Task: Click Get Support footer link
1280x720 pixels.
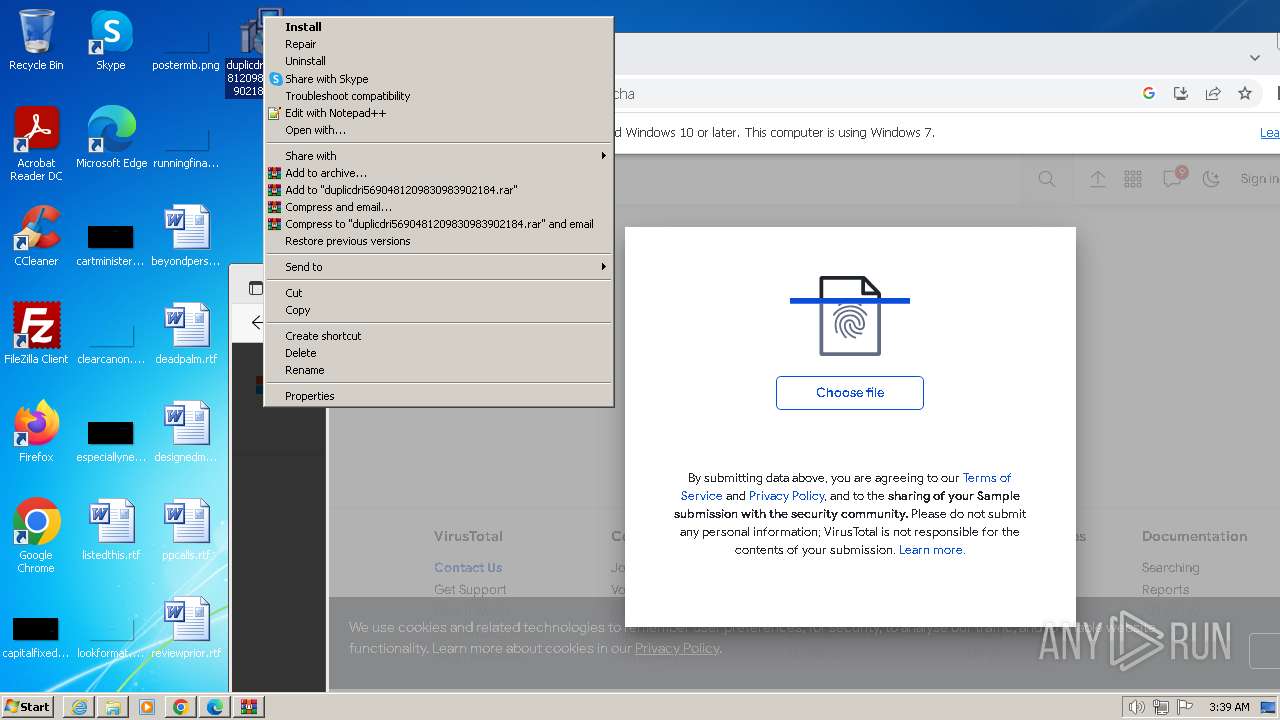Action: [470, 590]
